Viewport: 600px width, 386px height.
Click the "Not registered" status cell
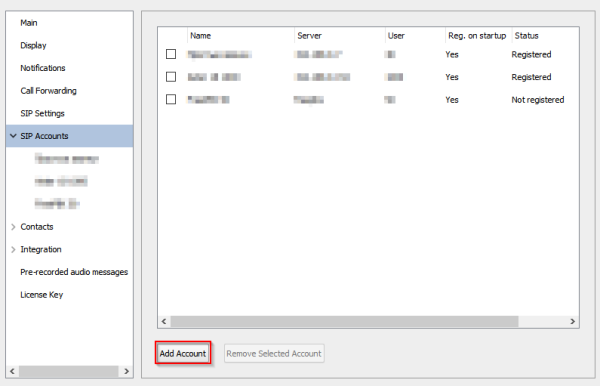coord(538,100)
